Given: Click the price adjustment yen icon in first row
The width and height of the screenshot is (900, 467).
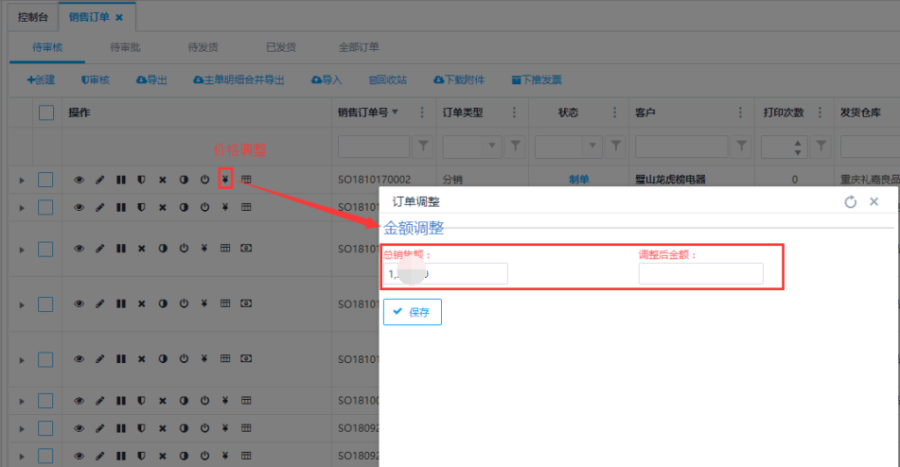Looking at the screenshot, I should click(225, 180).
